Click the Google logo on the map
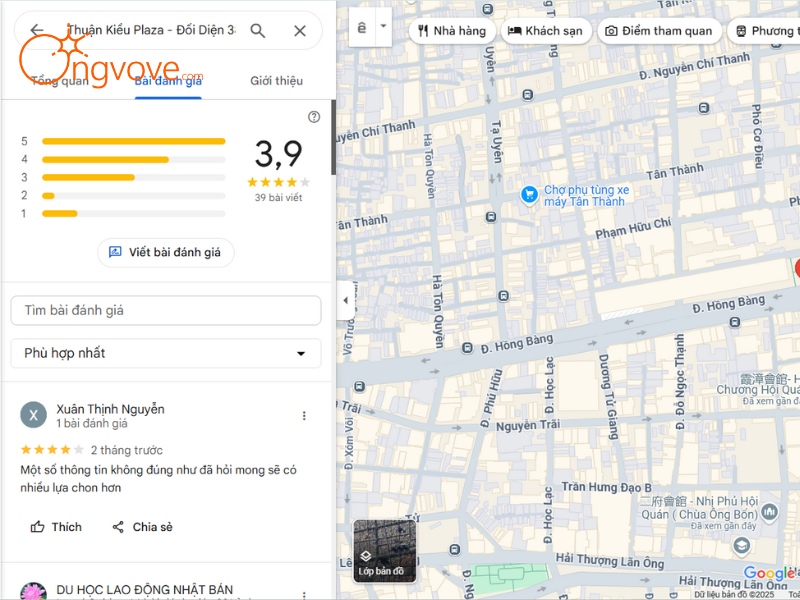This screenshot has height=600, width=800. [x=771, y=573]
